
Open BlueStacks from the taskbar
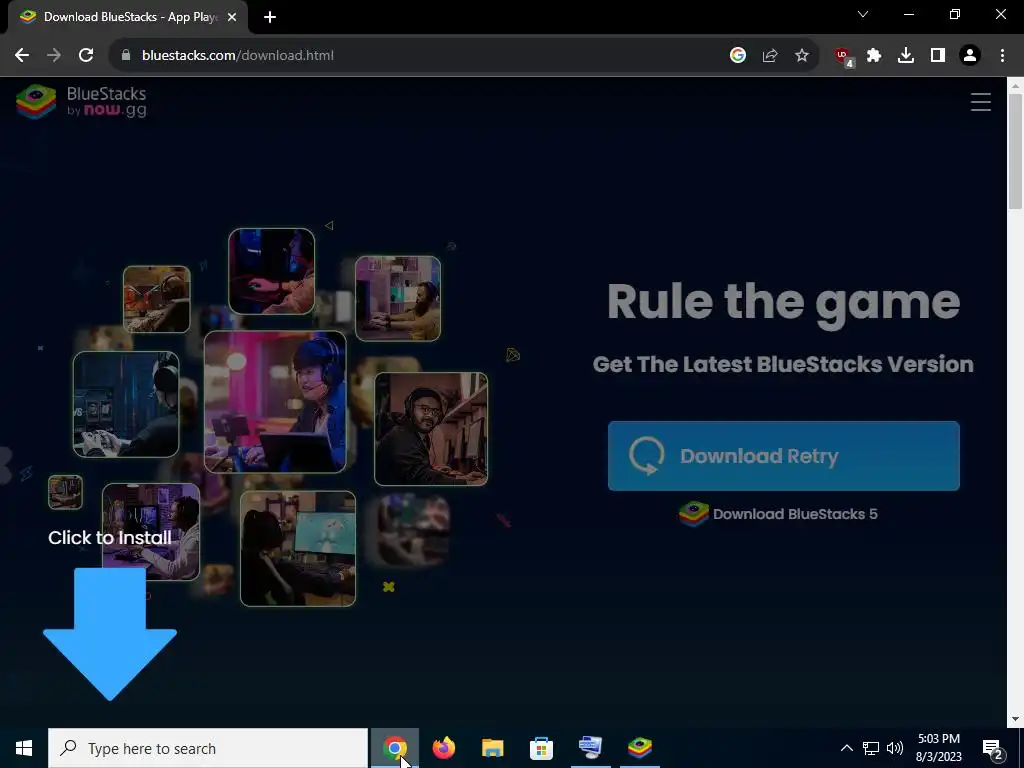coord(639,748)
